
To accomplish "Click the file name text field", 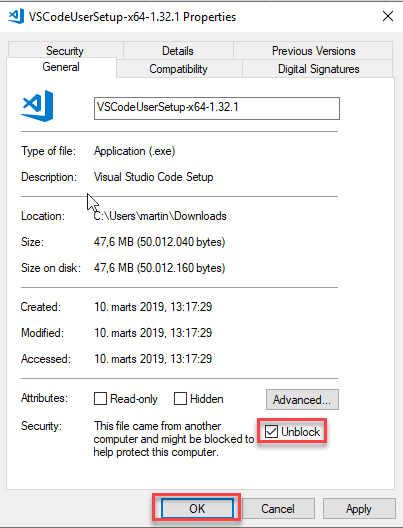I will pyautogui.click(x=217, y=108).
